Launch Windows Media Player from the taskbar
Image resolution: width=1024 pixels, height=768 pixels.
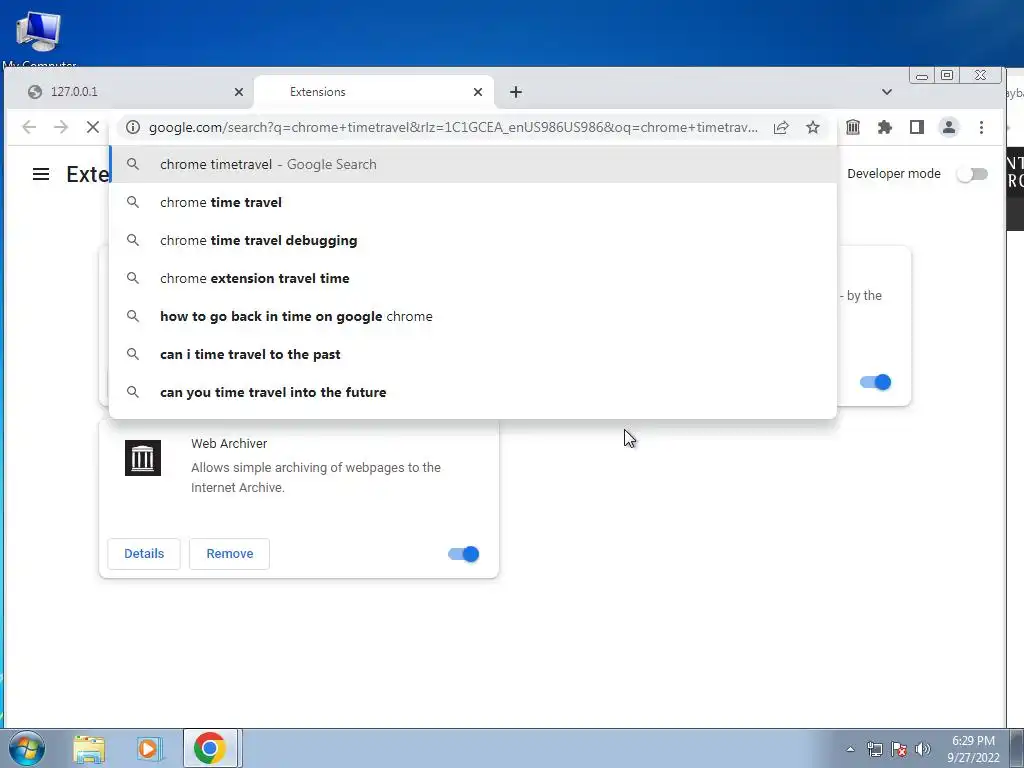pos(149,748)
